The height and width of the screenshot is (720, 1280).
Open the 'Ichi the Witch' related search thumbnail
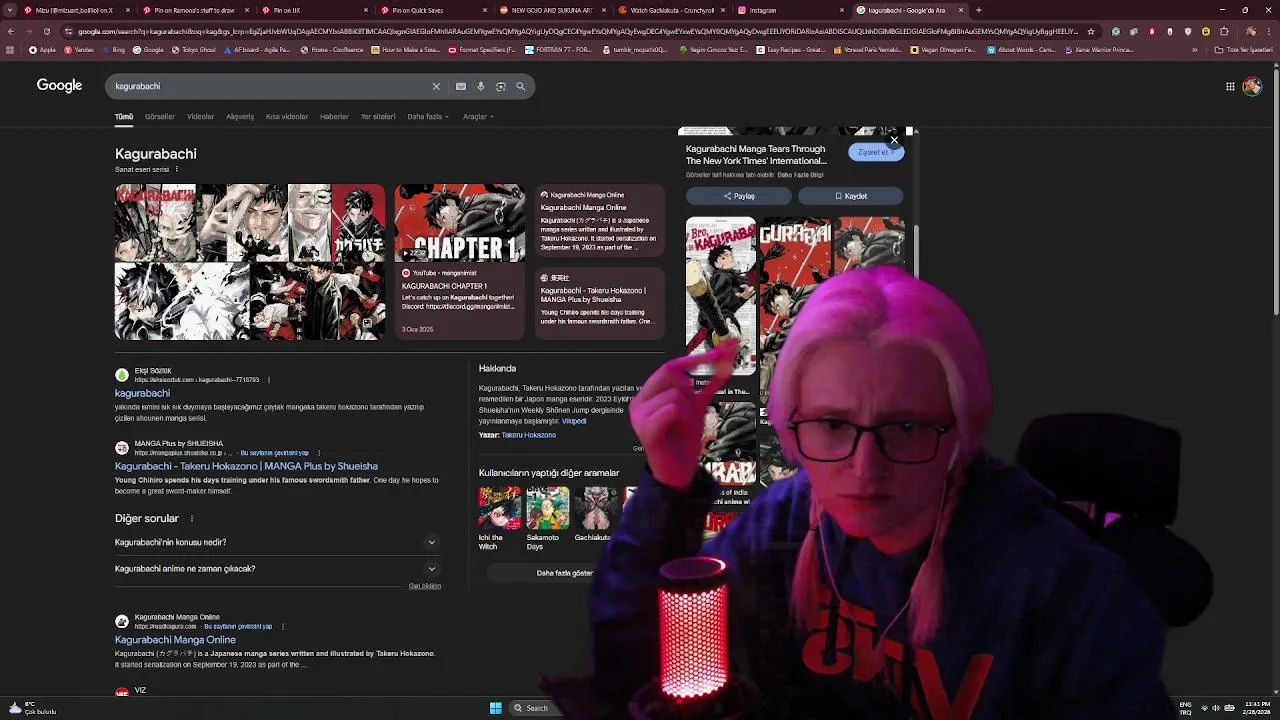tap(500, 508)
